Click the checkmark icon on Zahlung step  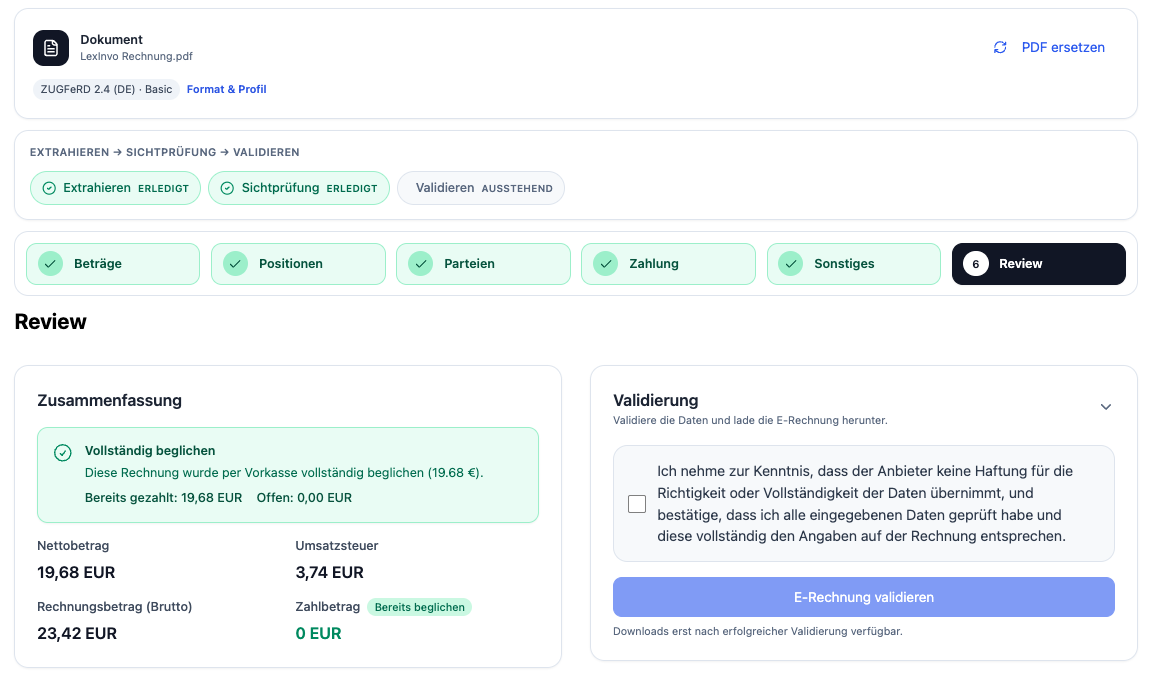click(605, 264)
